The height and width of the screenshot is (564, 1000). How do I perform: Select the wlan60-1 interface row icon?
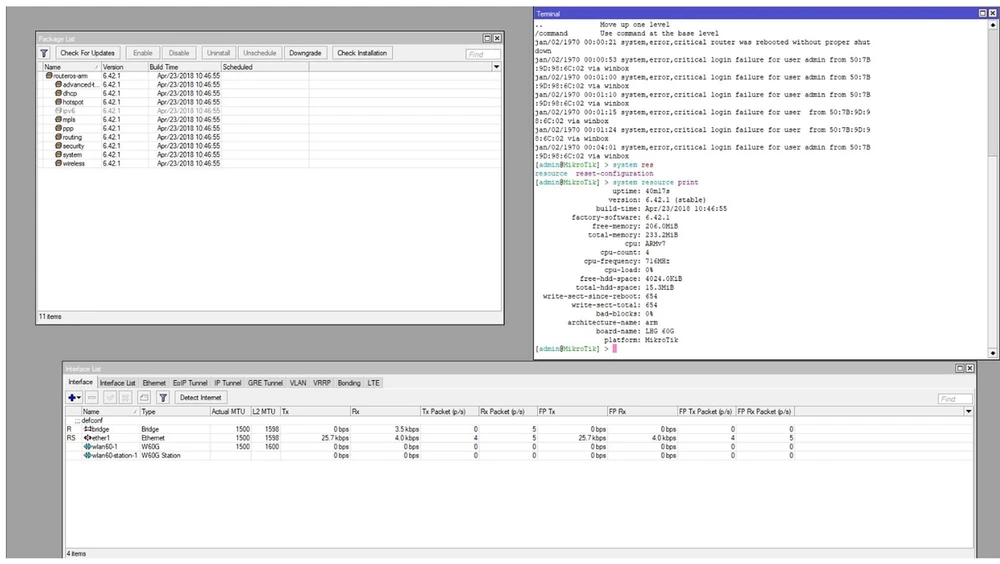(87, 447)
